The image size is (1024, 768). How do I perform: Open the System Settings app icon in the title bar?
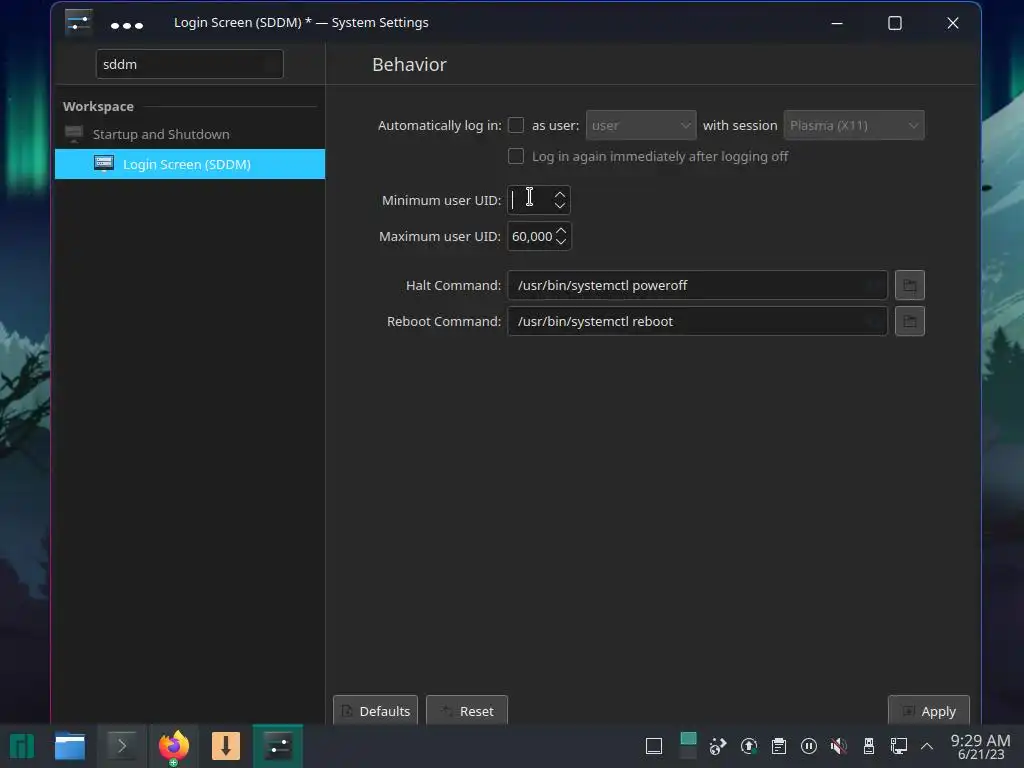click(78, 23)
